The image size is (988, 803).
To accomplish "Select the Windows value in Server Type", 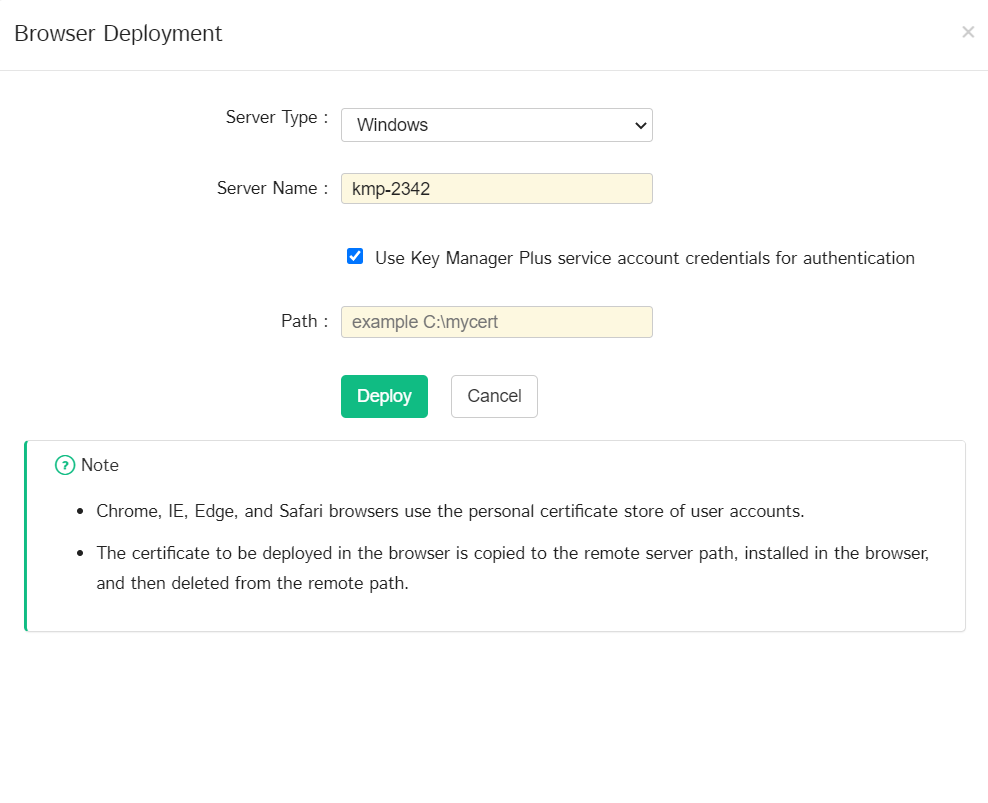I will [x=392, y=125].
